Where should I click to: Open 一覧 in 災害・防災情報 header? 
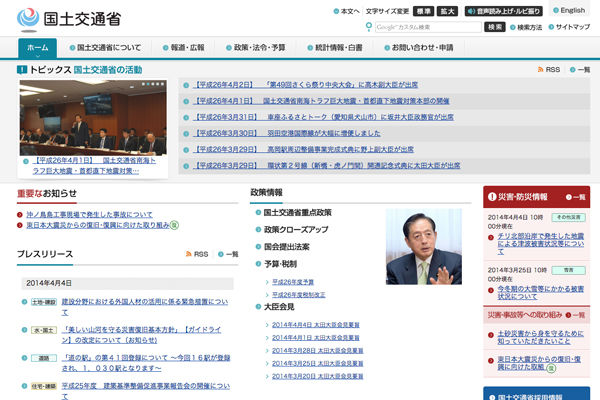click(576, 197)
